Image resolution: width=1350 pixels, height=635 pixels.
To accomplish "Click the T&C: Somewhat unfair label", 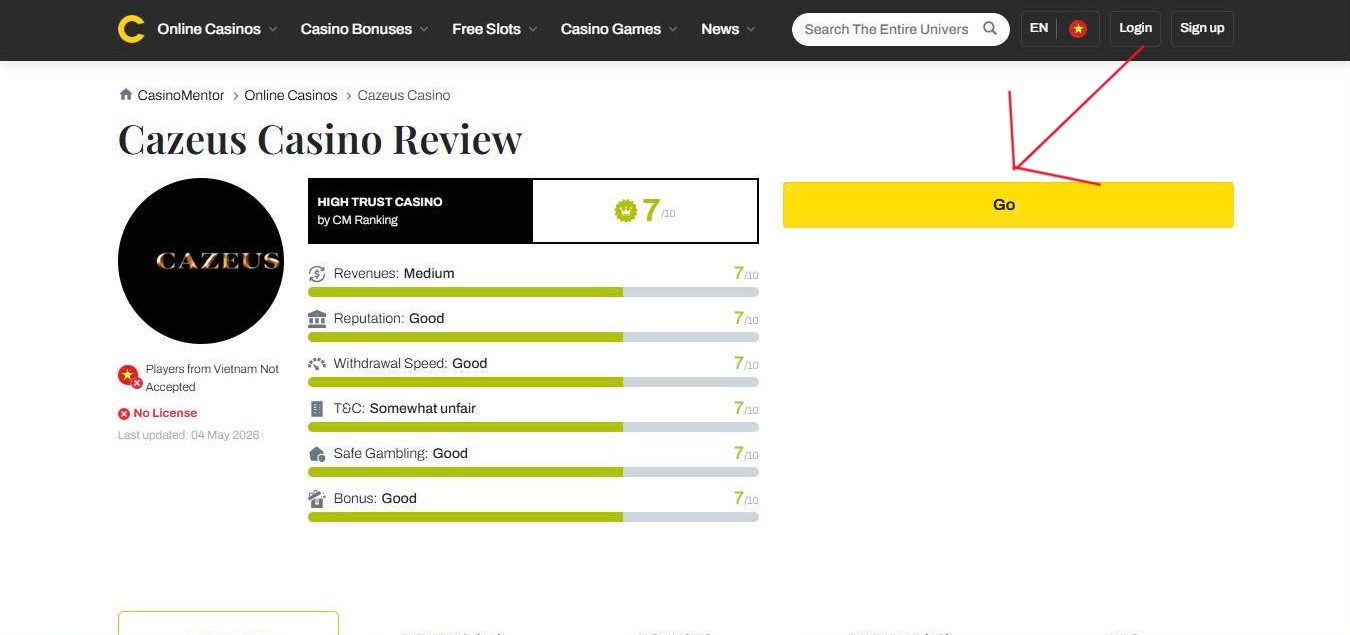I will pyautogui.click(x=404, y=408).
